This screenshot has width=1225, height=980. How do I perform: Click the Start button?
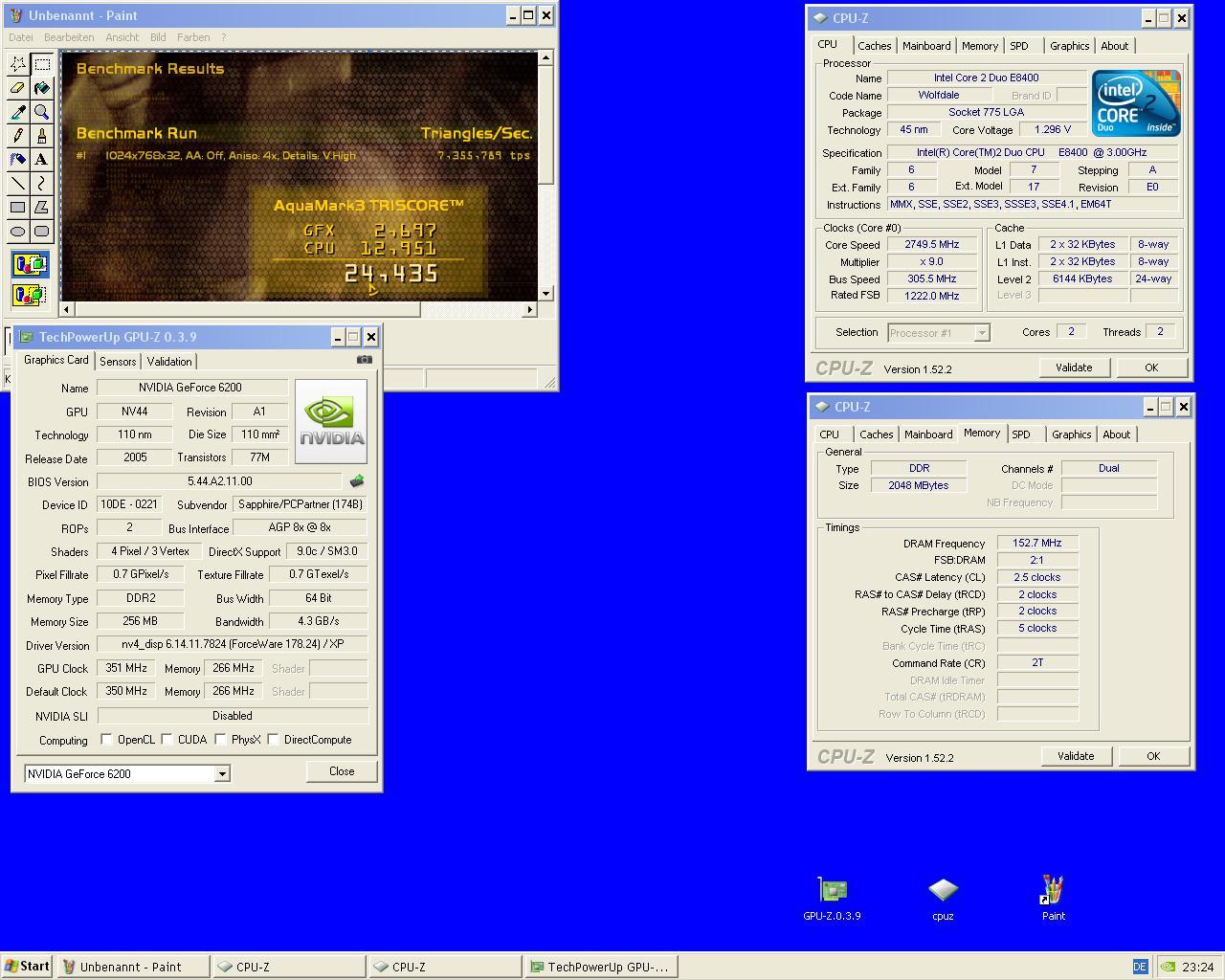(27, 967)
